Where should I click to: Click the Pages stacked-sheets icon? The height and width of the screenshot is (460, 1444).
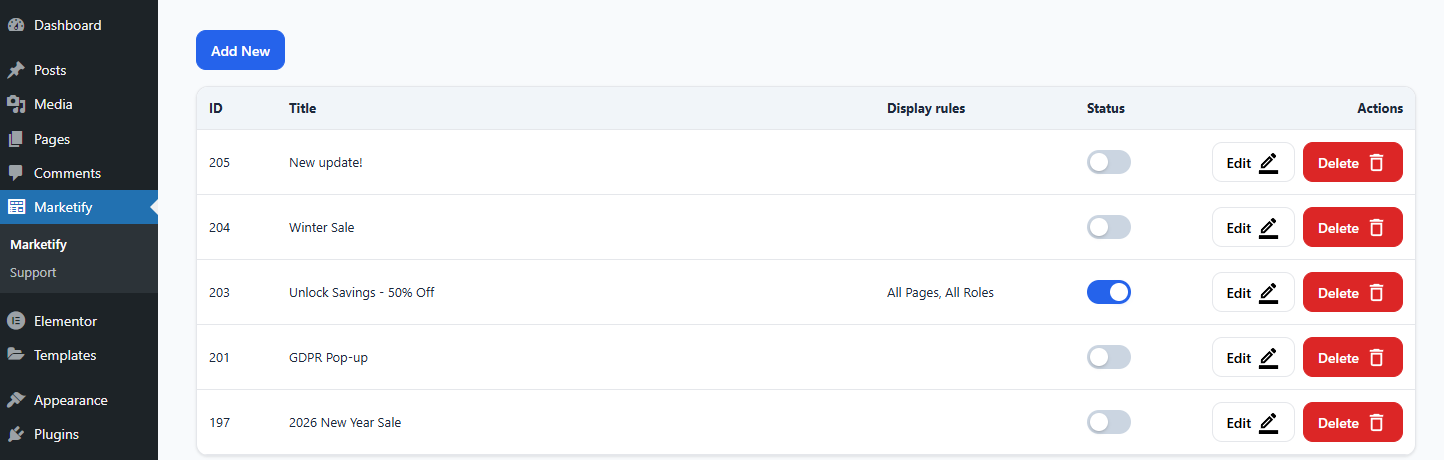pos(16,139)
